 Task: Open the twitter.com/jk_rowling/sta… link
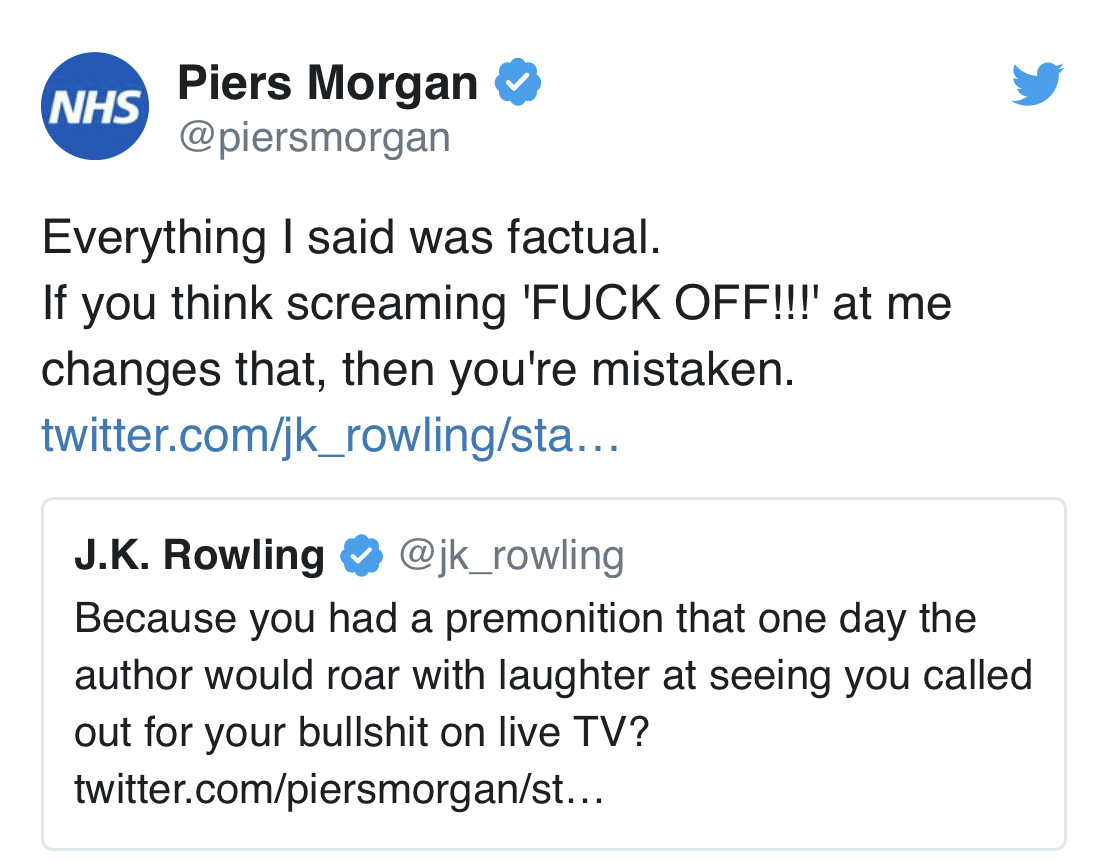331,436
